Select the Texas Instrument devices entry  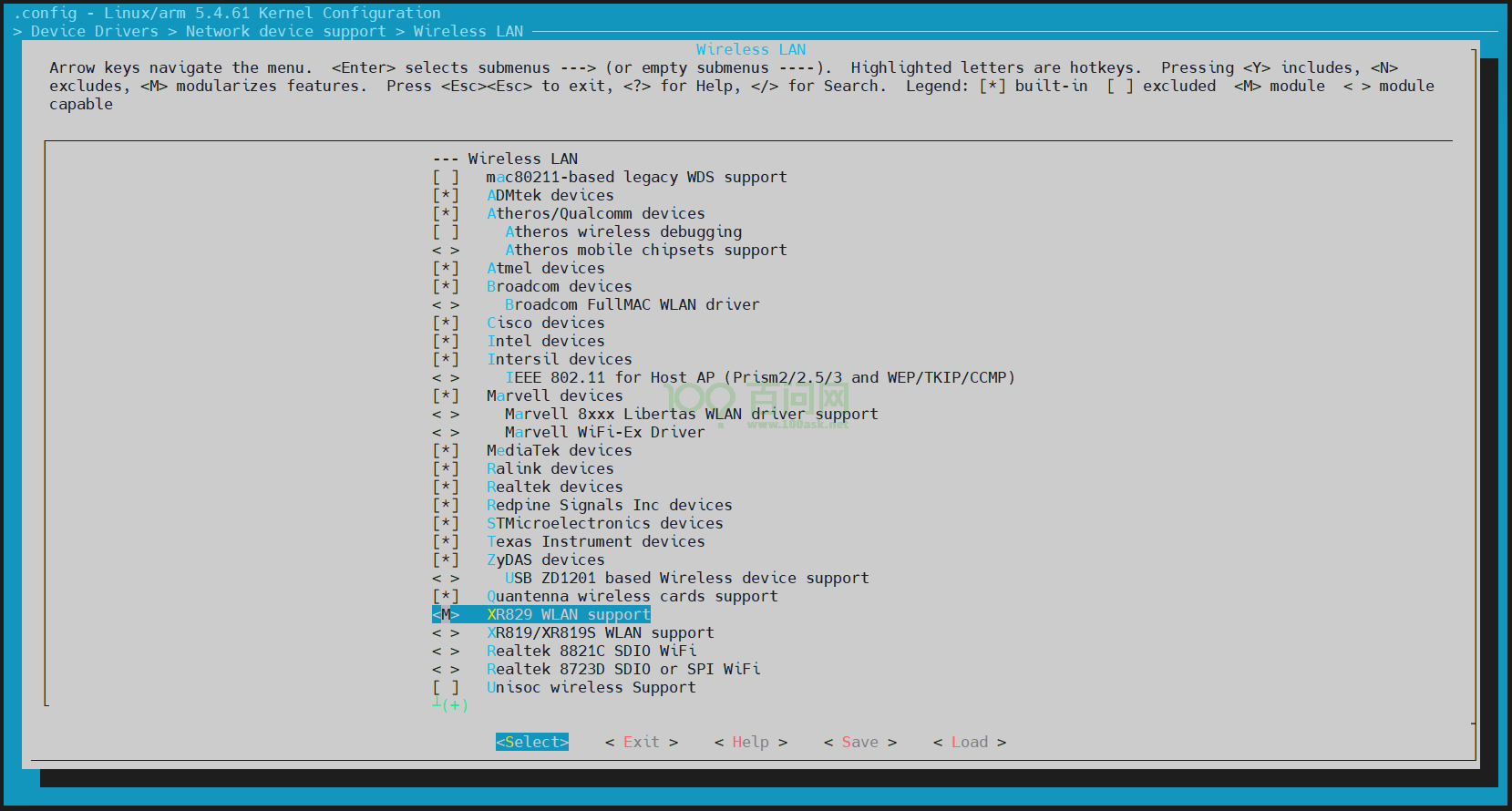(x=595, y=541)
